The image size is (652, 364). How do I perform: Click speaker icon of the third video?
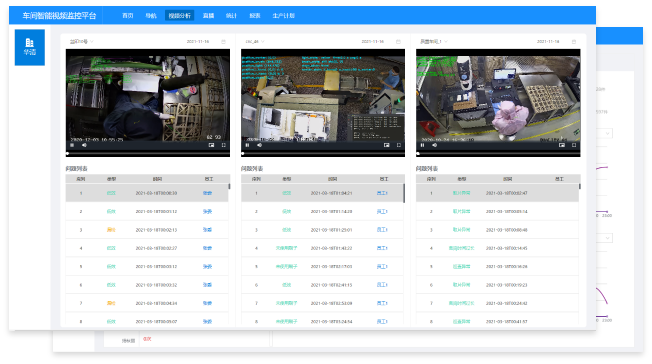click(x=435, y=145)
